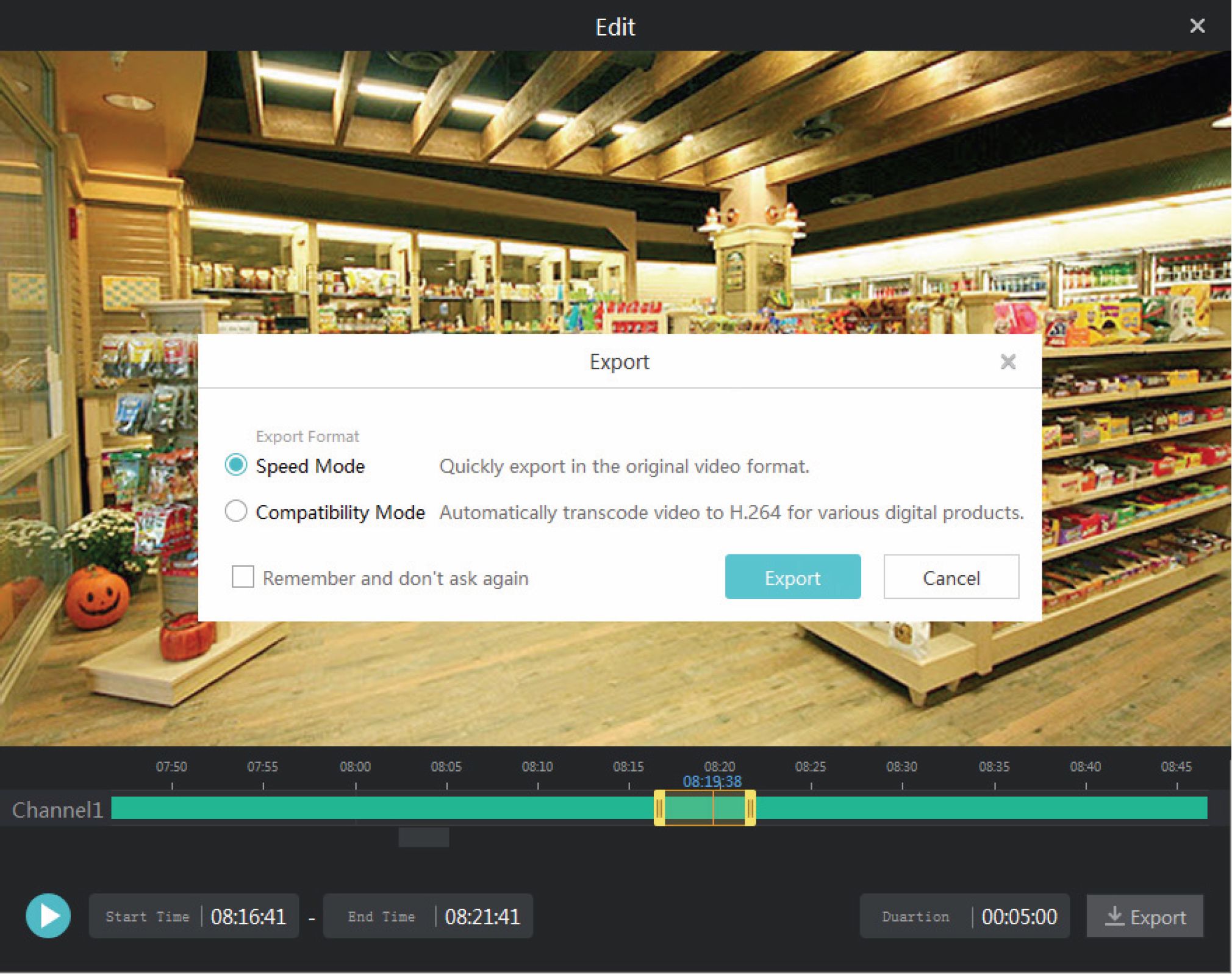The image size is (1232, 974).
Task: Click the play button
Action: pyautogui.click(x=48, y=915)
